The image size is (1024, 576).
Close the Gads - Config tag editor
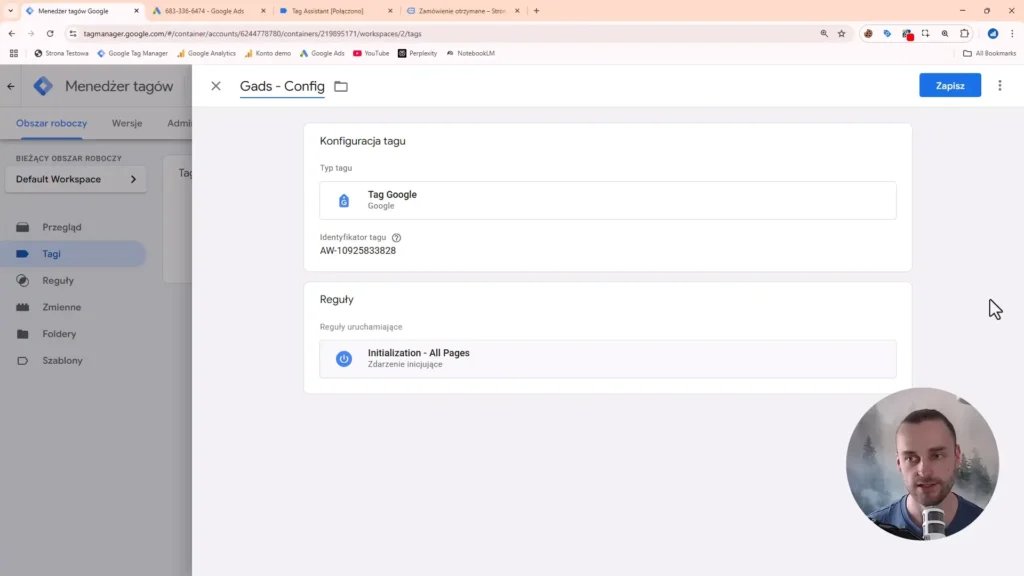216,86
